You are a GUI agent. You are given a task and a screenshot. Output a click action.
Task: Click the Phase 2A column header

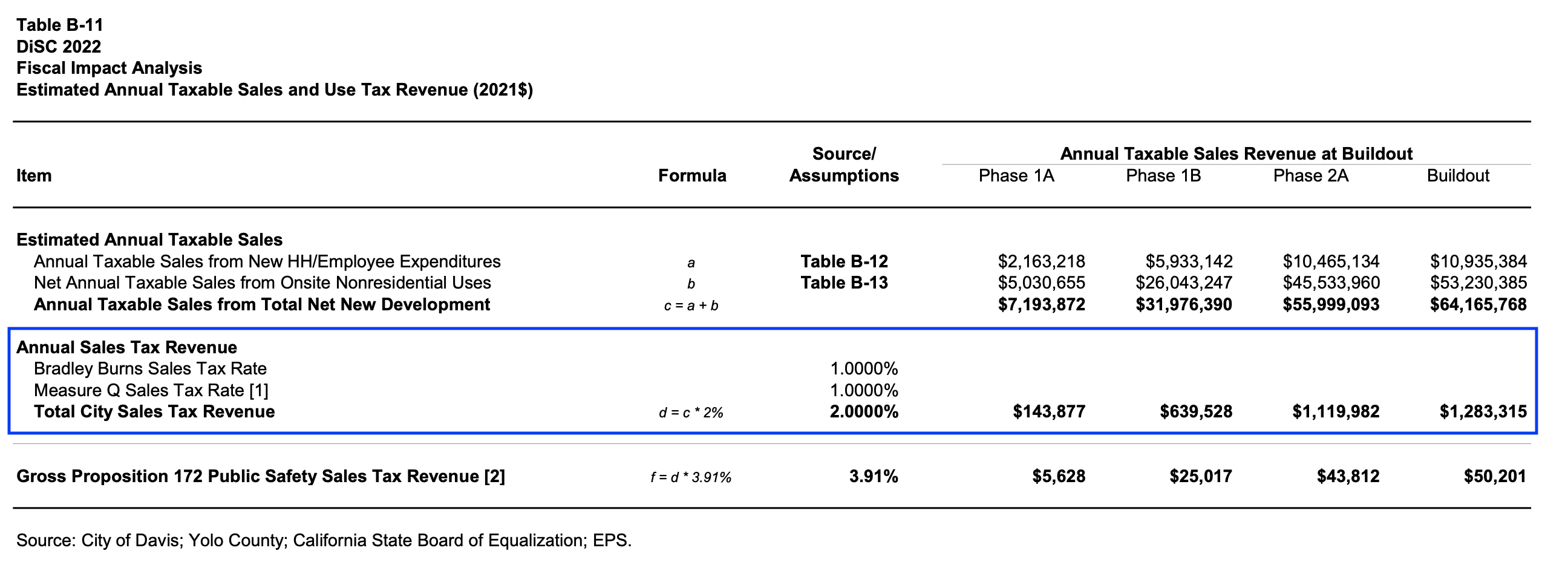pos(1310,176)
